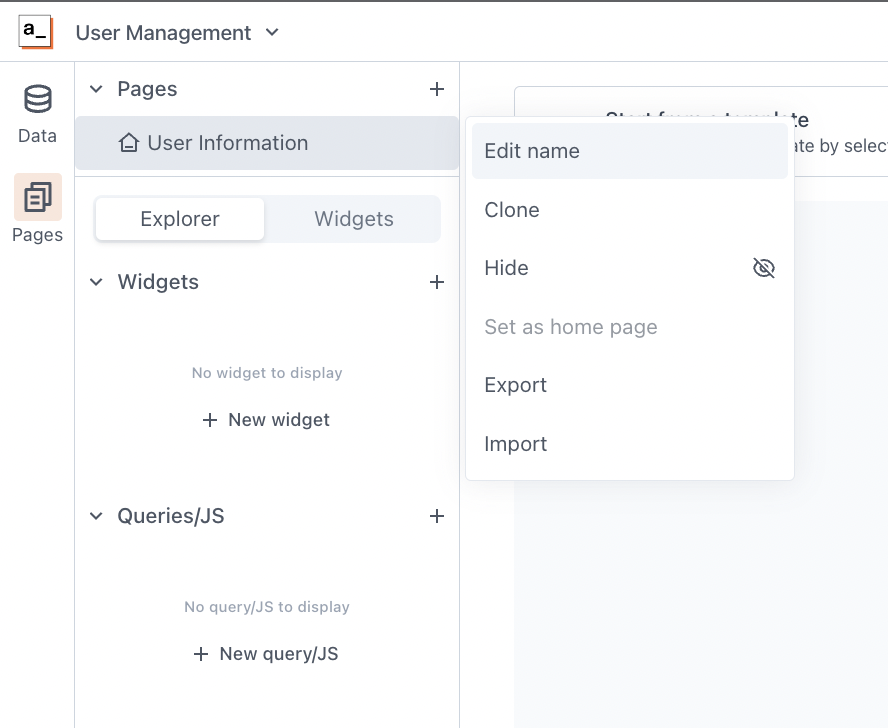Click Set as home page entry

click(630, 327)
